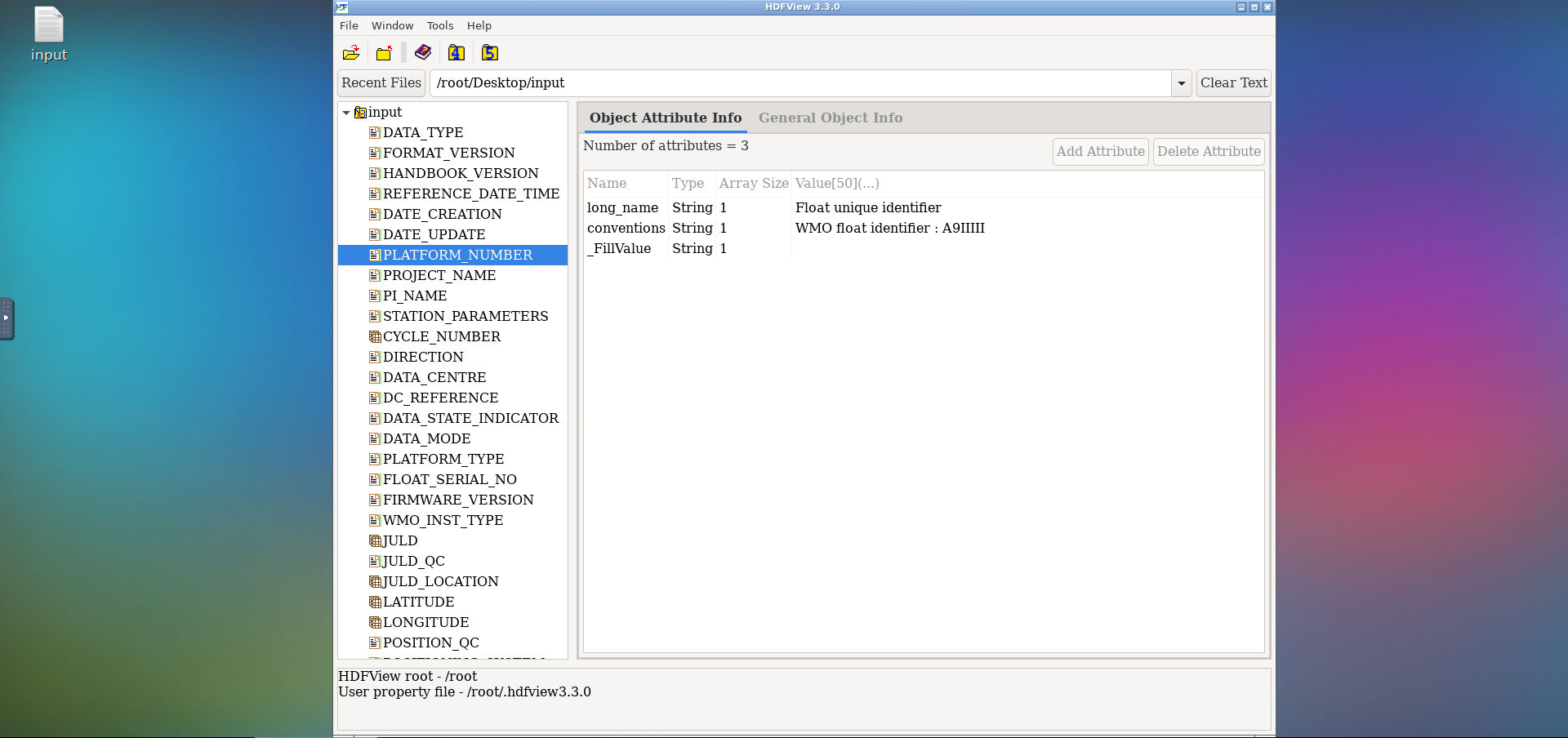Click the DATA_MODE dataset icon

(375, 438)
